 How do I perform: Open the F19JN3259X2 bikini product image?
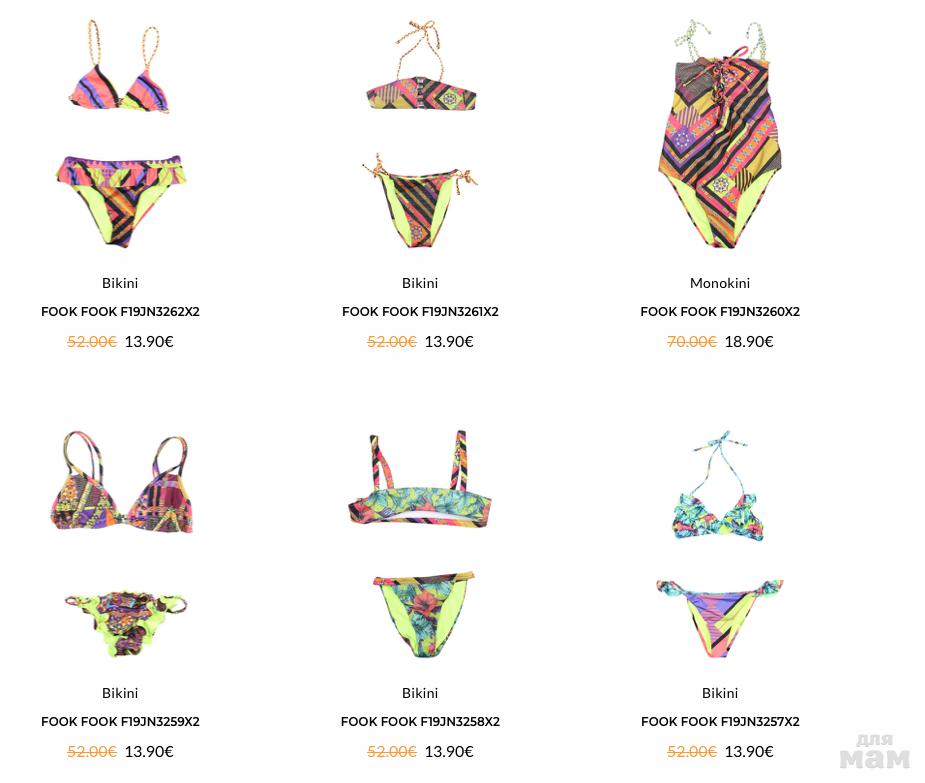[120, 544]
